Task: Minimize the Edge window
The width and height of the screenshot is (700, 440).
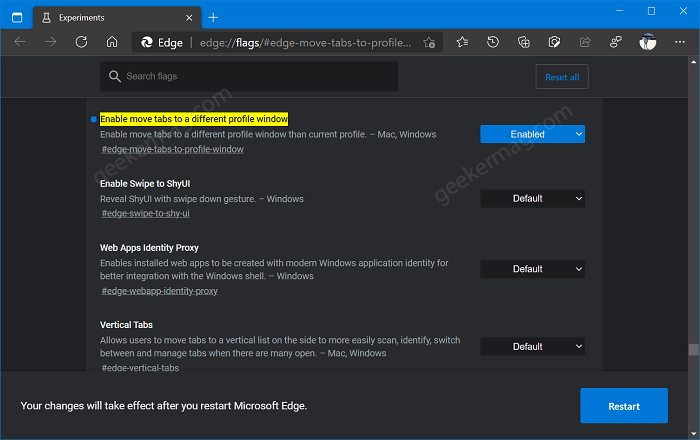Action: click(x=620, y=11)
